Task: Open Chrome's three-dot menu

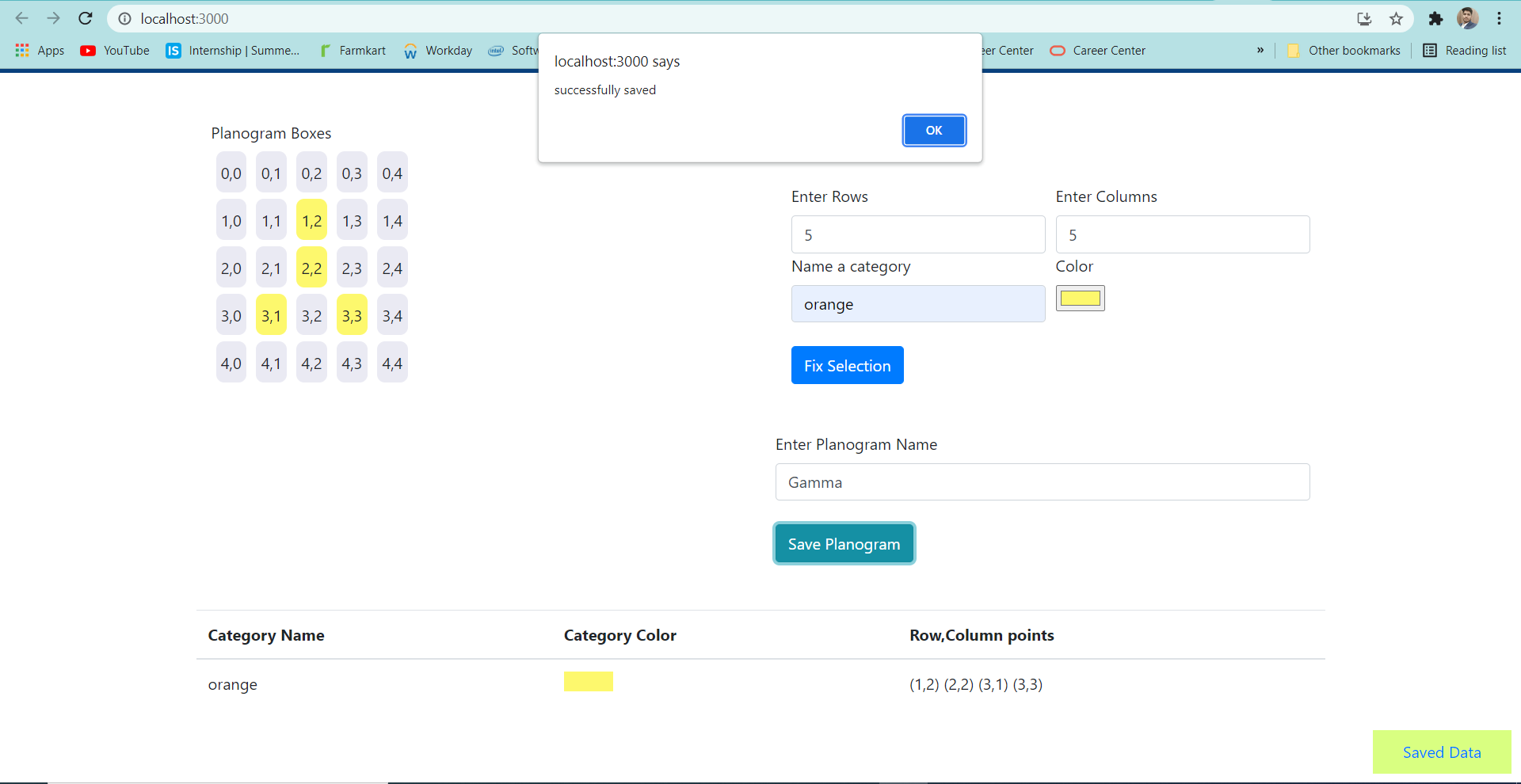Action: (1500, 18)
